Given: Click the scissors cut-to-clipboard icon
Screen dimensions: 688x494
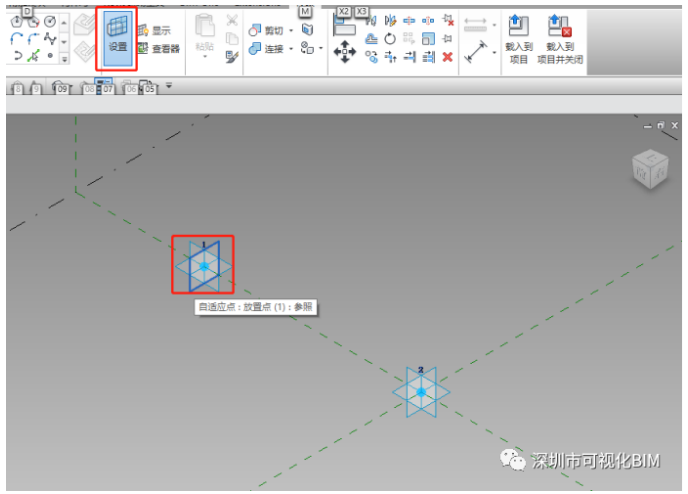Looking at the screenshot, I should coord(232,20).
